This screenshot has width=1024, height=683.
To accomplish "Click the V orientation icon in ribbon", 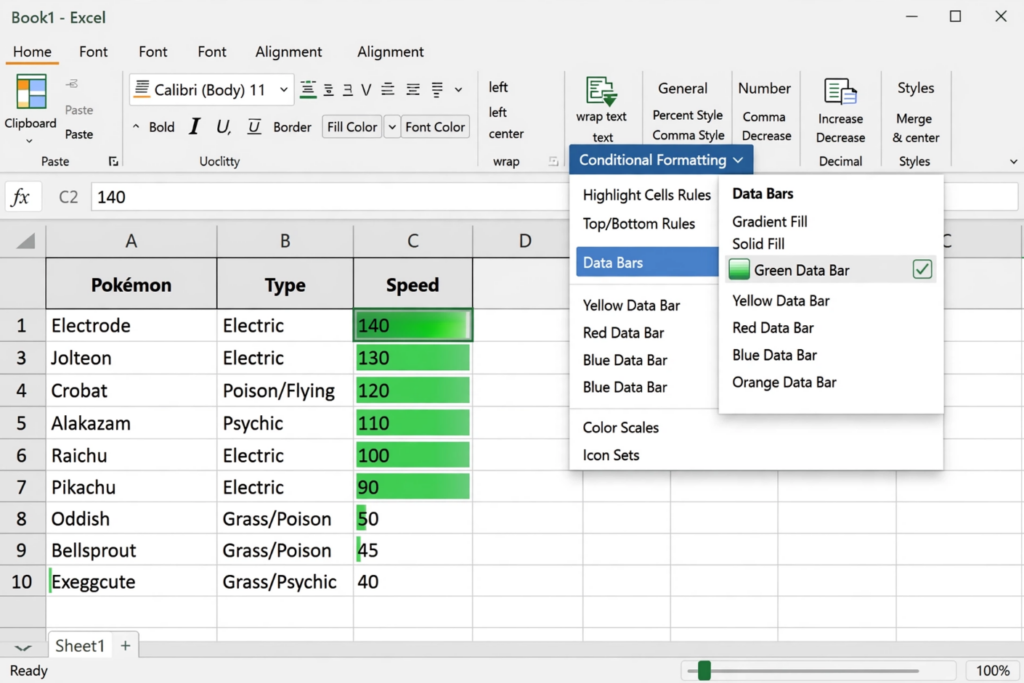I will (x=366, y=89).
